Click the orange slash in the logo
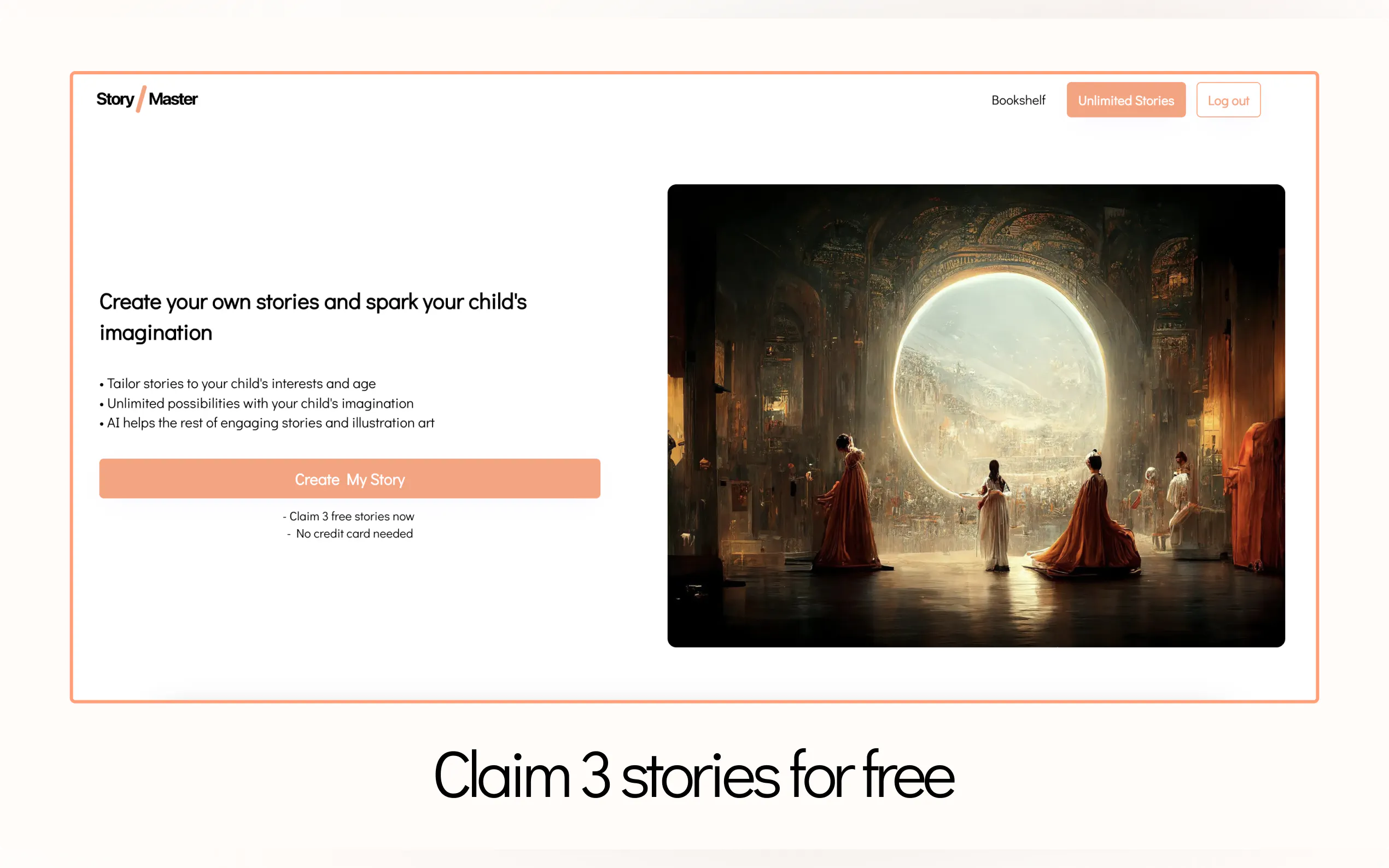Viewport: 1389px width, 868px height. (x=141, y=99)
